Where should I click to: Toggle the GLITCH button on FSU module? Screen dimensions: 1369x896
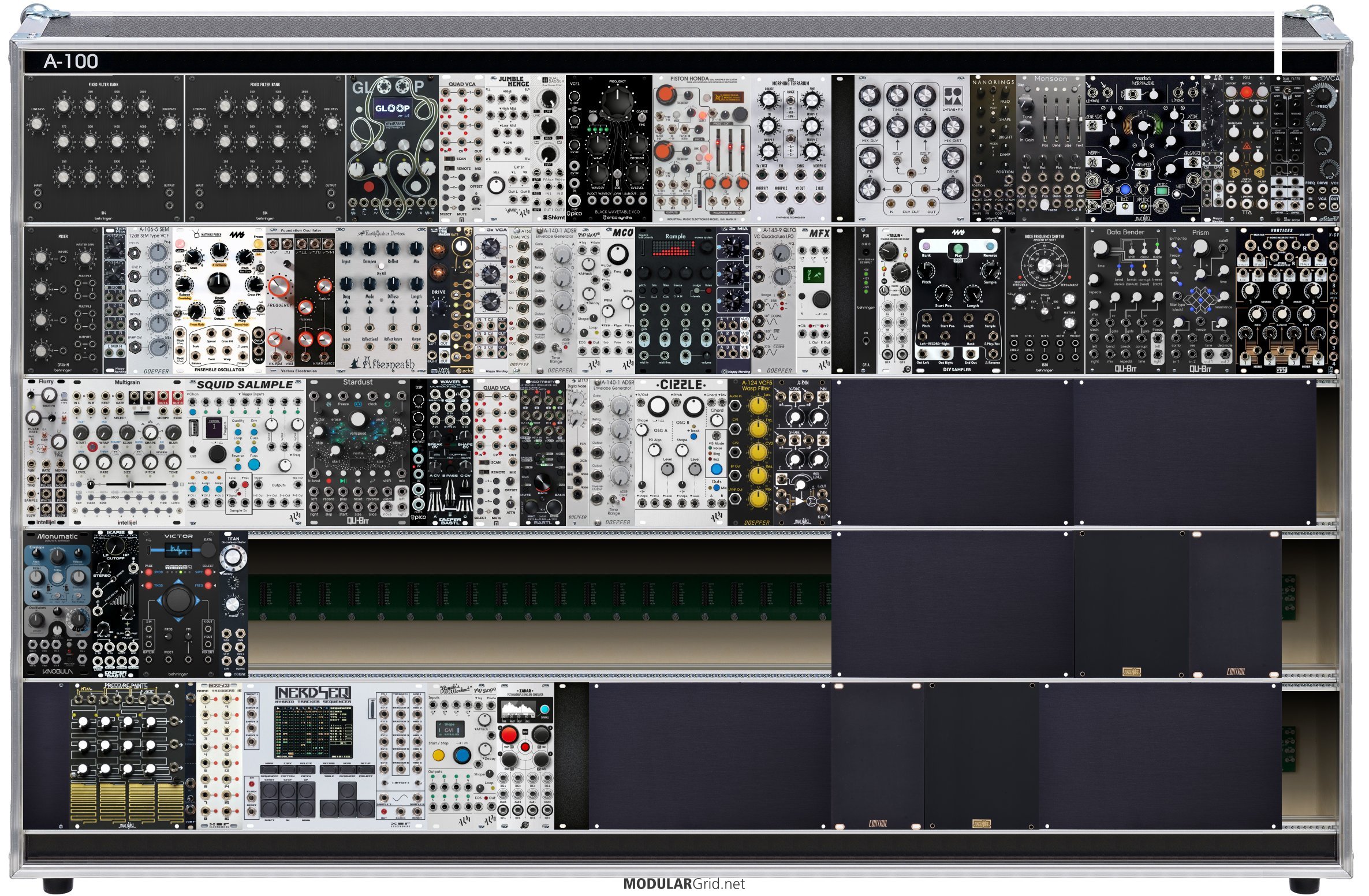coord(1247,92)
